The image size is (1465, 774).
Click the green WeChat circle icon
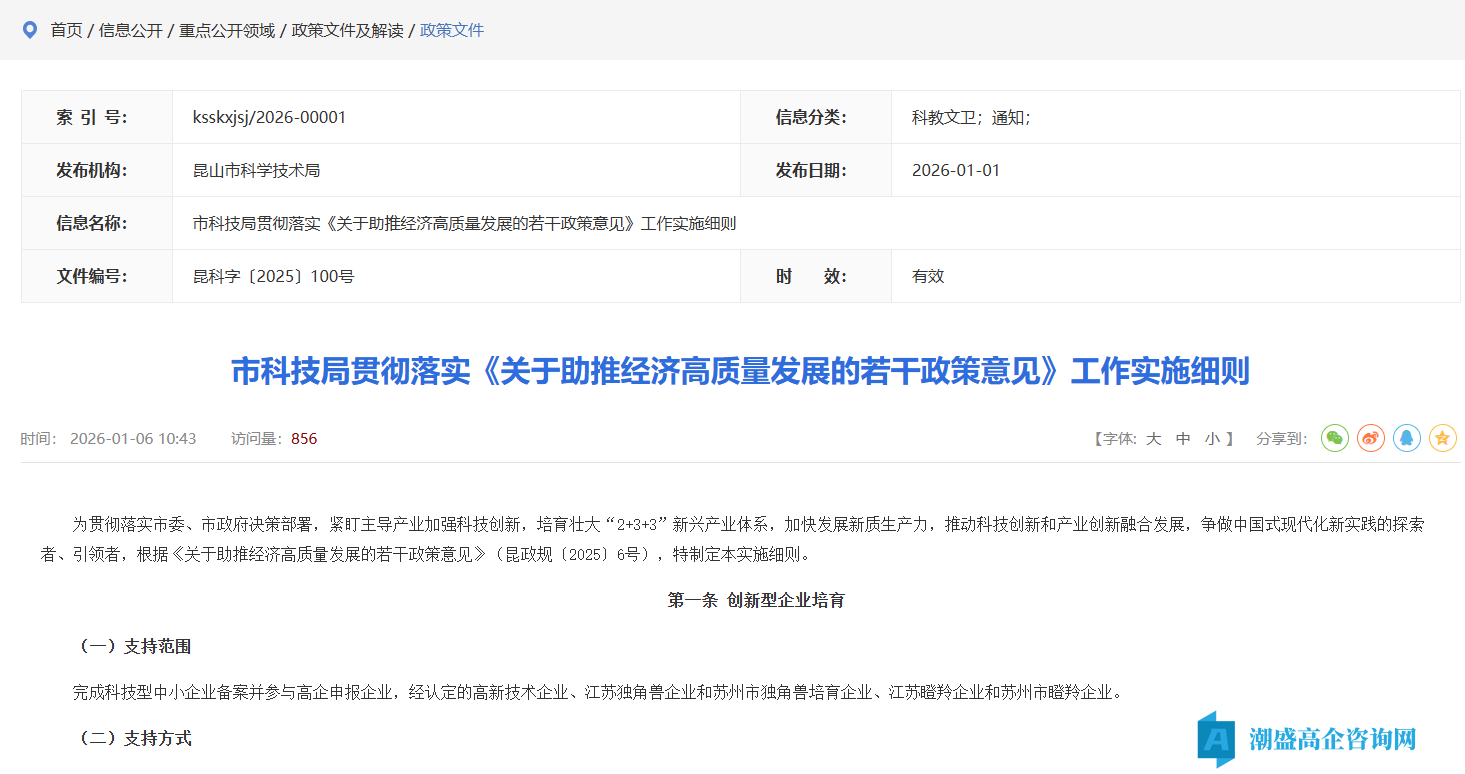[x=1334, y=438]
